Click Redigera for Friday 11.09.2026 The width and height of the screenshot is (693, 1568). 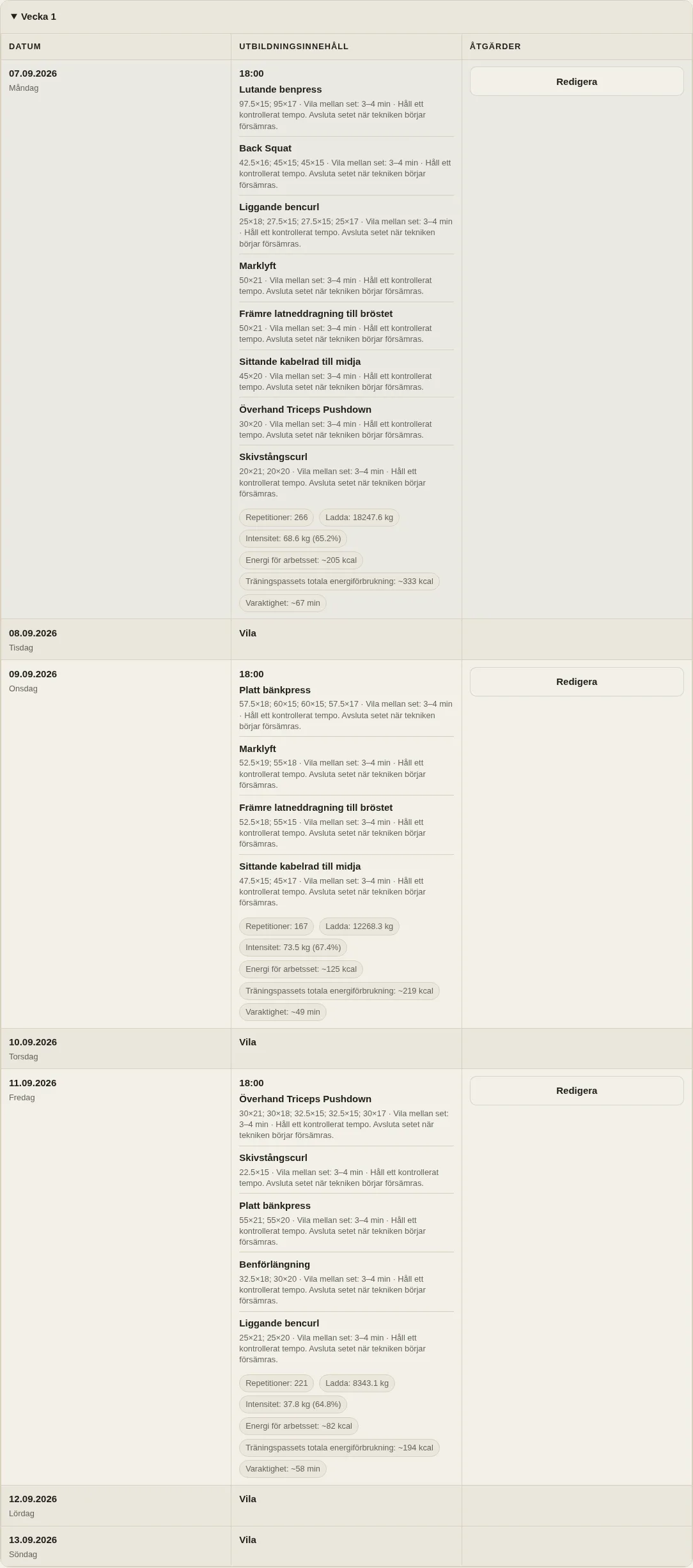click(x=577, y=1091)
